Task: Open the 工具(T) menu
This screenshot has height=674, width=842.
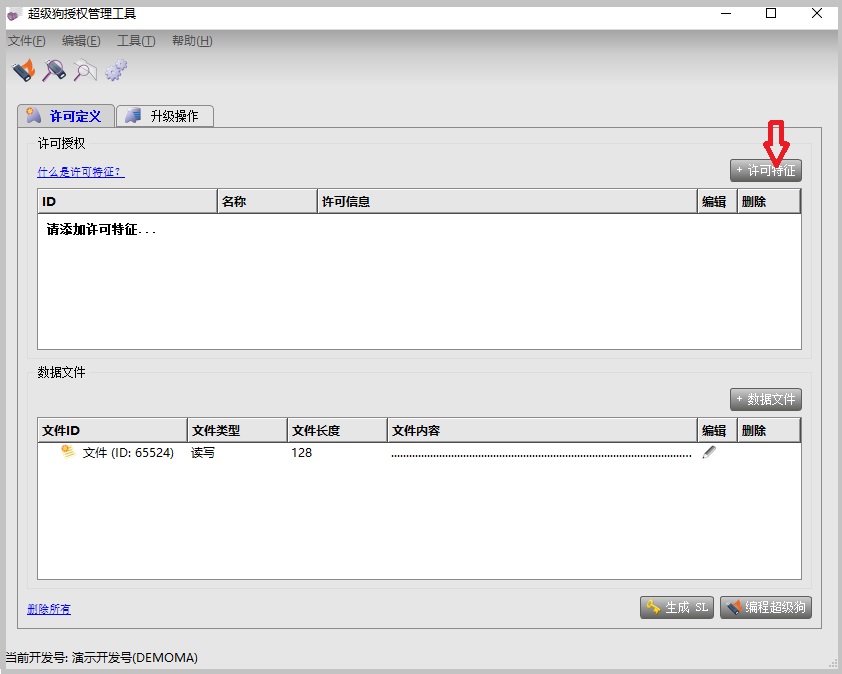Action: 136,41
